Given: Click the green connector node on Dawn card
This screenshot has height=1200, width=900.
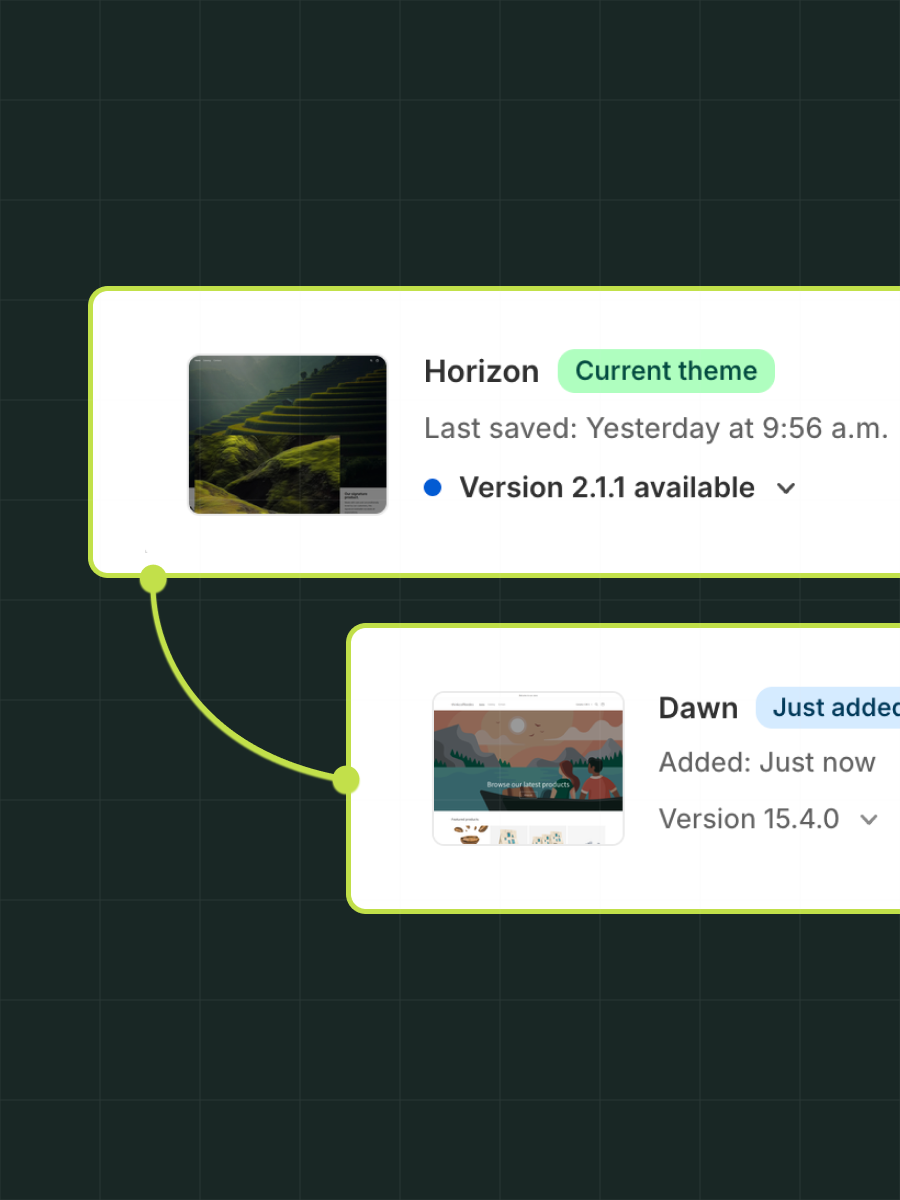Looking at the screenshot, I should [x=346, y=779].
